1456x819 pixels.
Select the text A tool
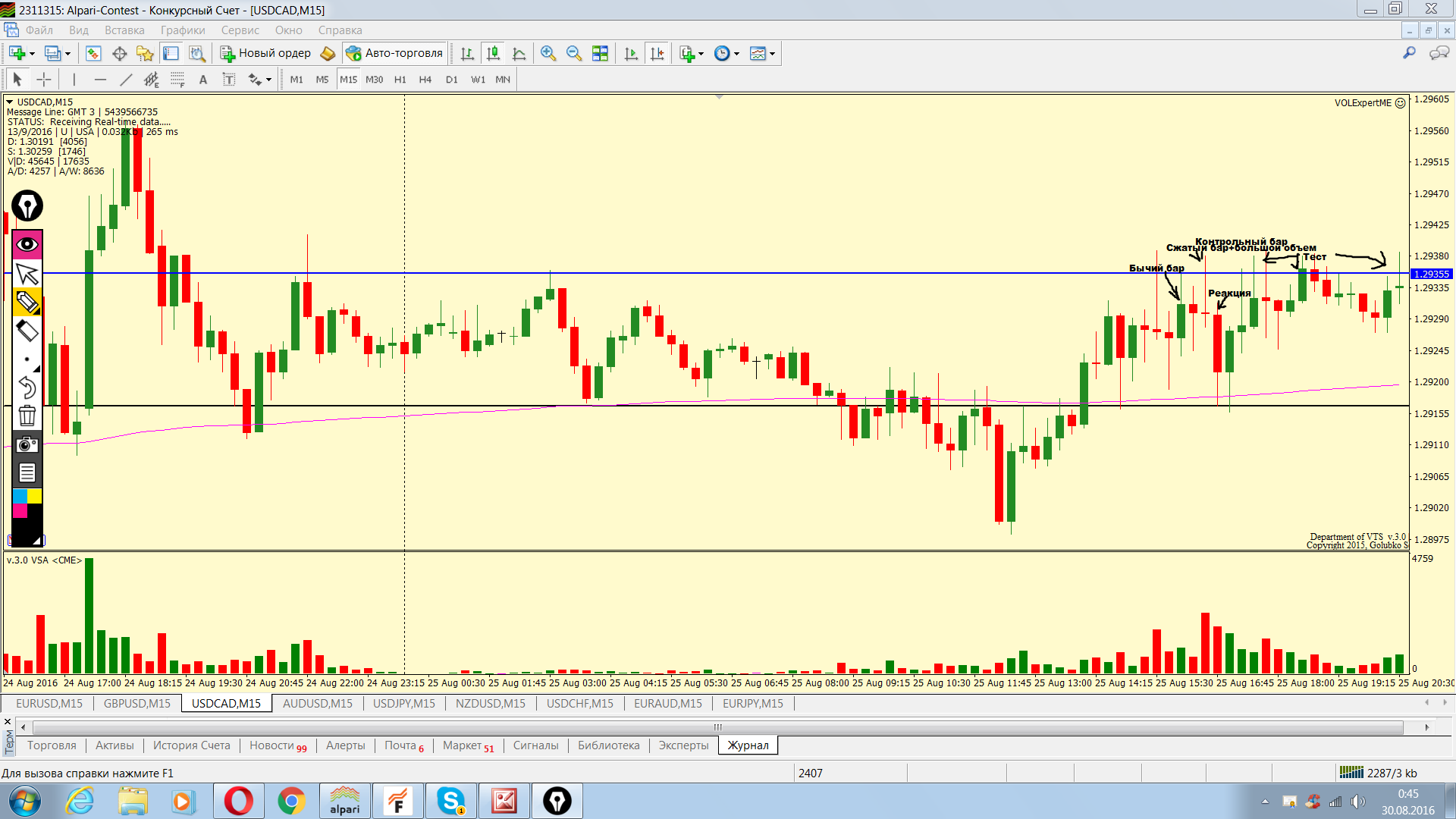click(203, 80)
